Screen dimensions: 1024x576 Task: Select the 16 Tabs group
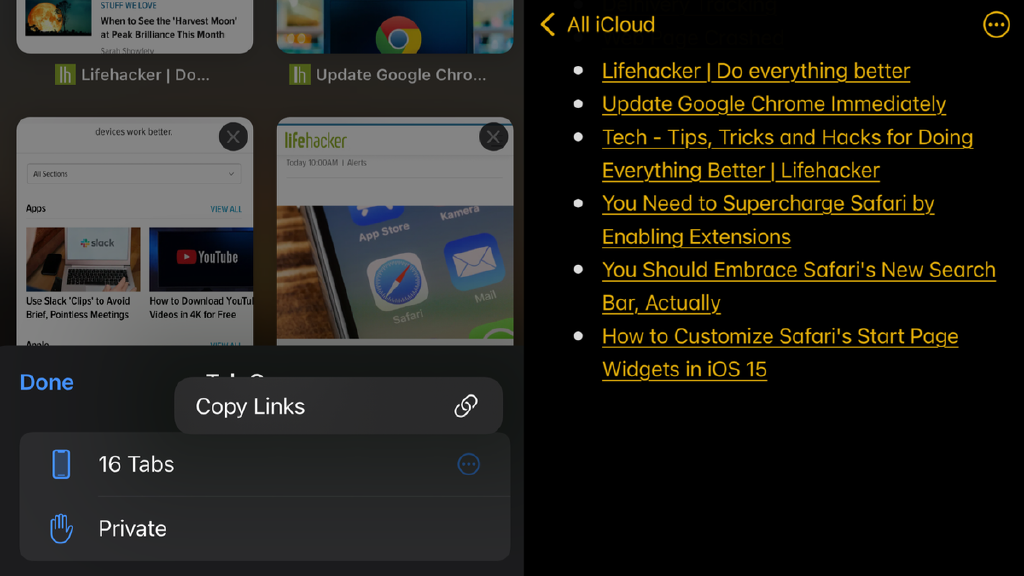(x=264, y=464)
